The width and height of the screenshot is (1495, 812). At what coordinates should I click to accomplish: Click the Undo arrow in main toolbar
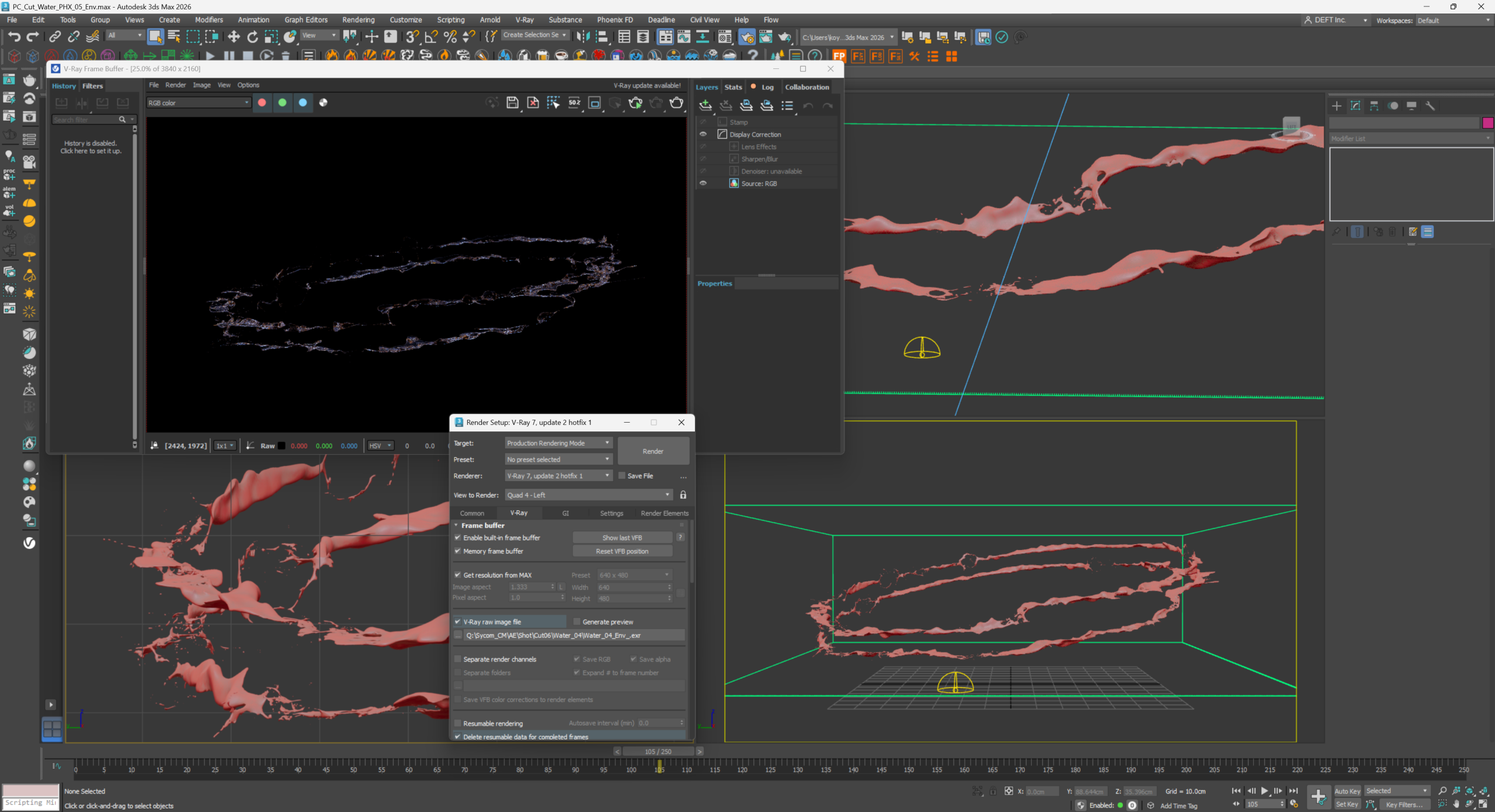(x=13, y=37)
